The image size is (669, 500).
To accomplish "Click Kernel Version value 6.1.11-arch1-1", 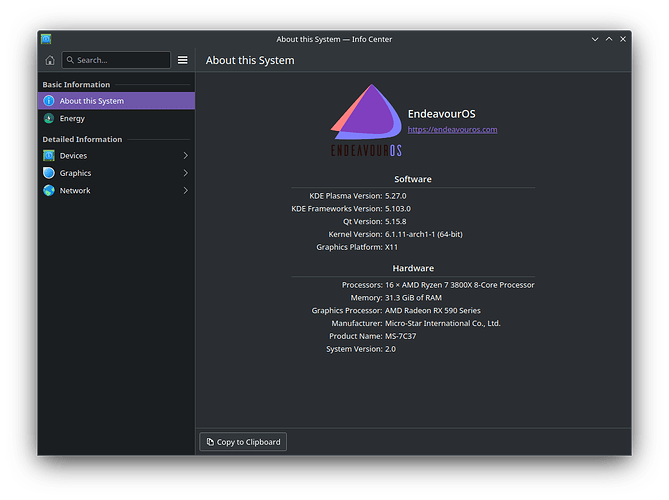I will [x=424, y=234].
